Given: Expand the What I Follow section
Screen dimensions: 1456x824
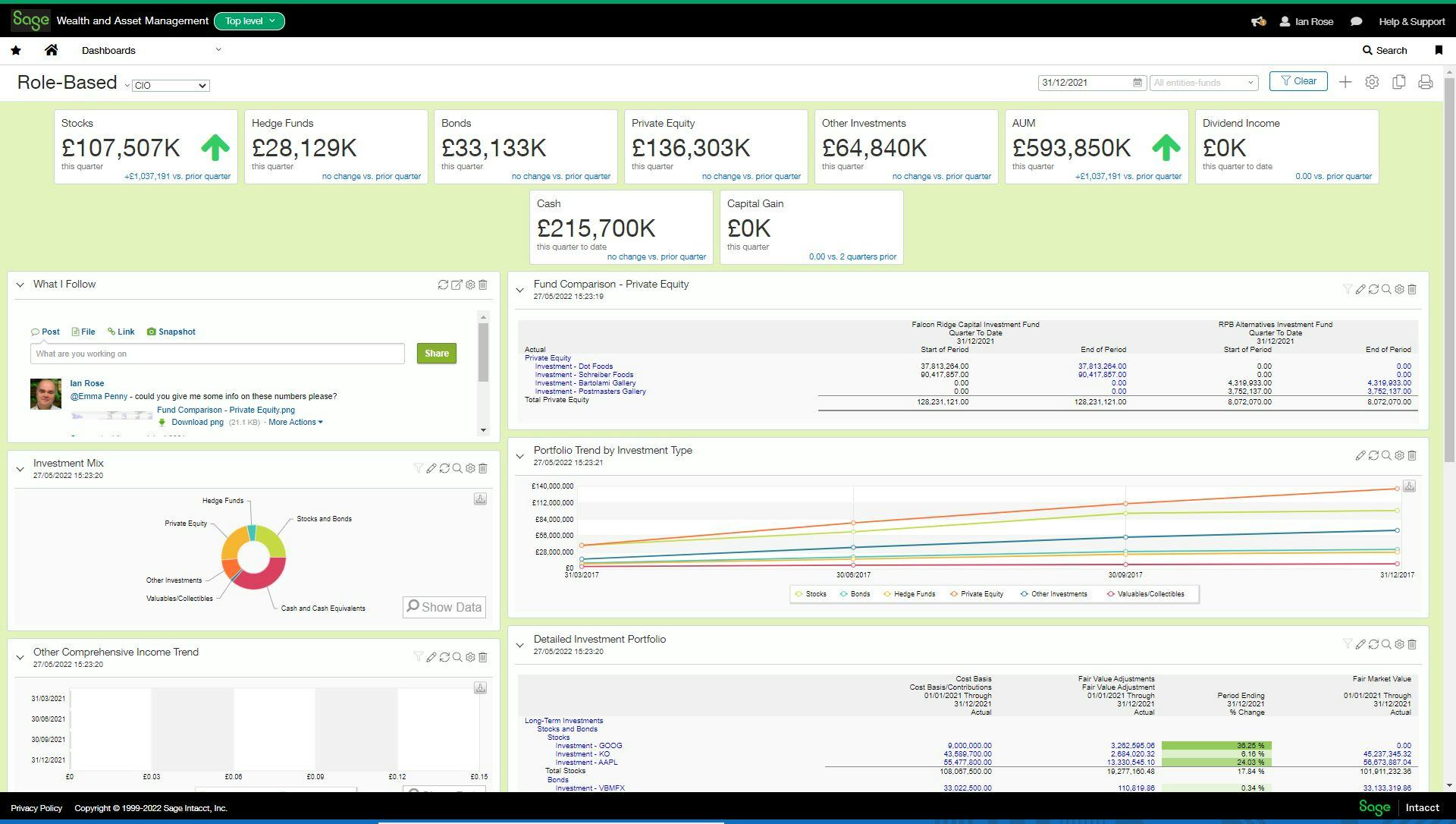Looking at the screenshot, I should coord(18,285).
